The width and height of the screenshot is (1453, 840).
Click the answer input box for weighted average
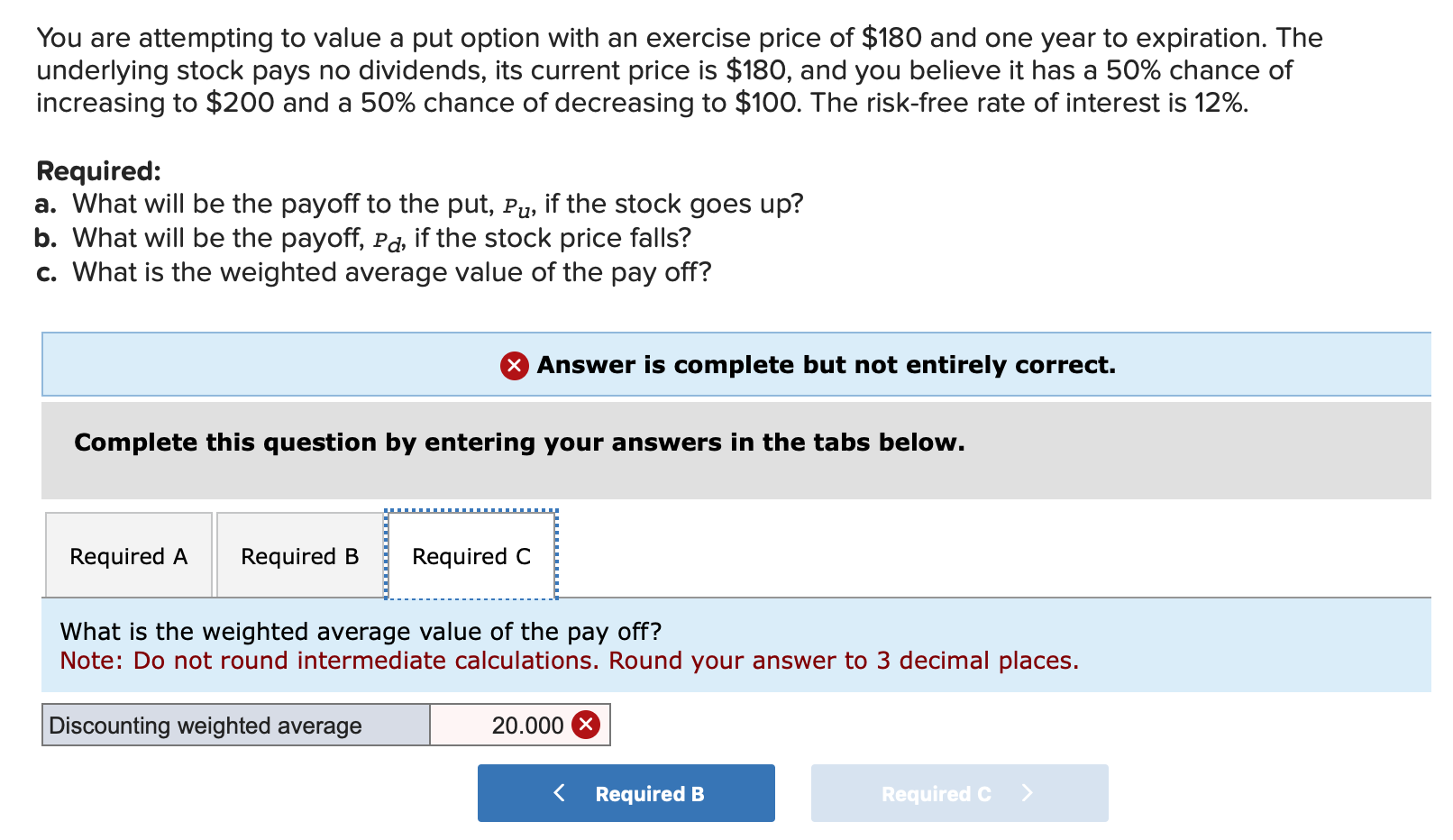[x=521, y=724]
